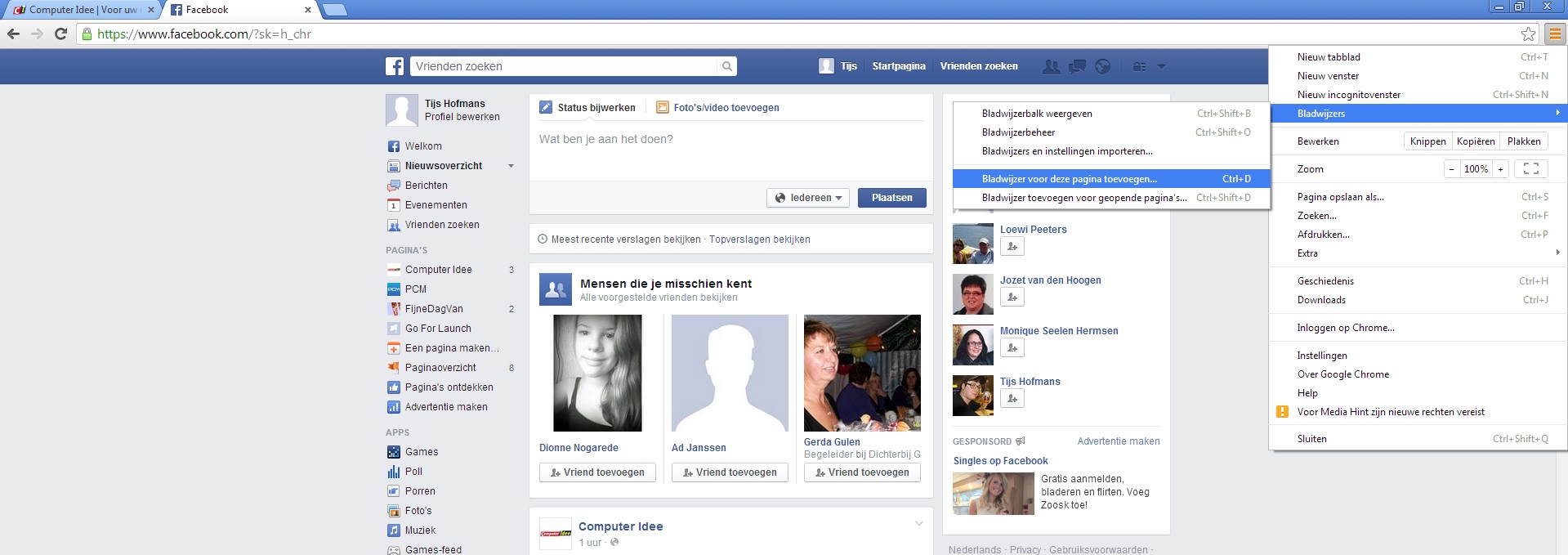Click the Advertentie maken chart icon
The height and width of the screenshot is (555, 1568).
tap(393, 407)
